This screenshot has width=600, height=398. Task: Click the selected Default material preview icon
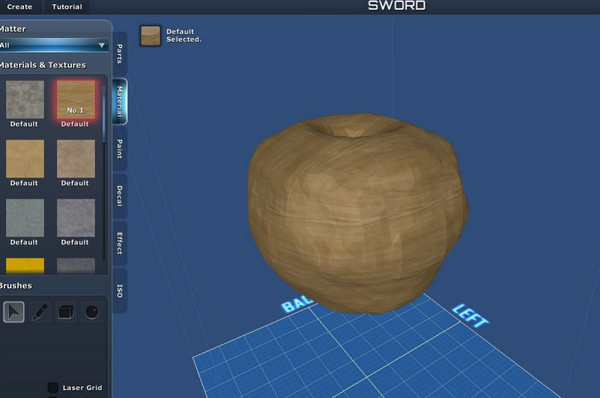(150, 36)
